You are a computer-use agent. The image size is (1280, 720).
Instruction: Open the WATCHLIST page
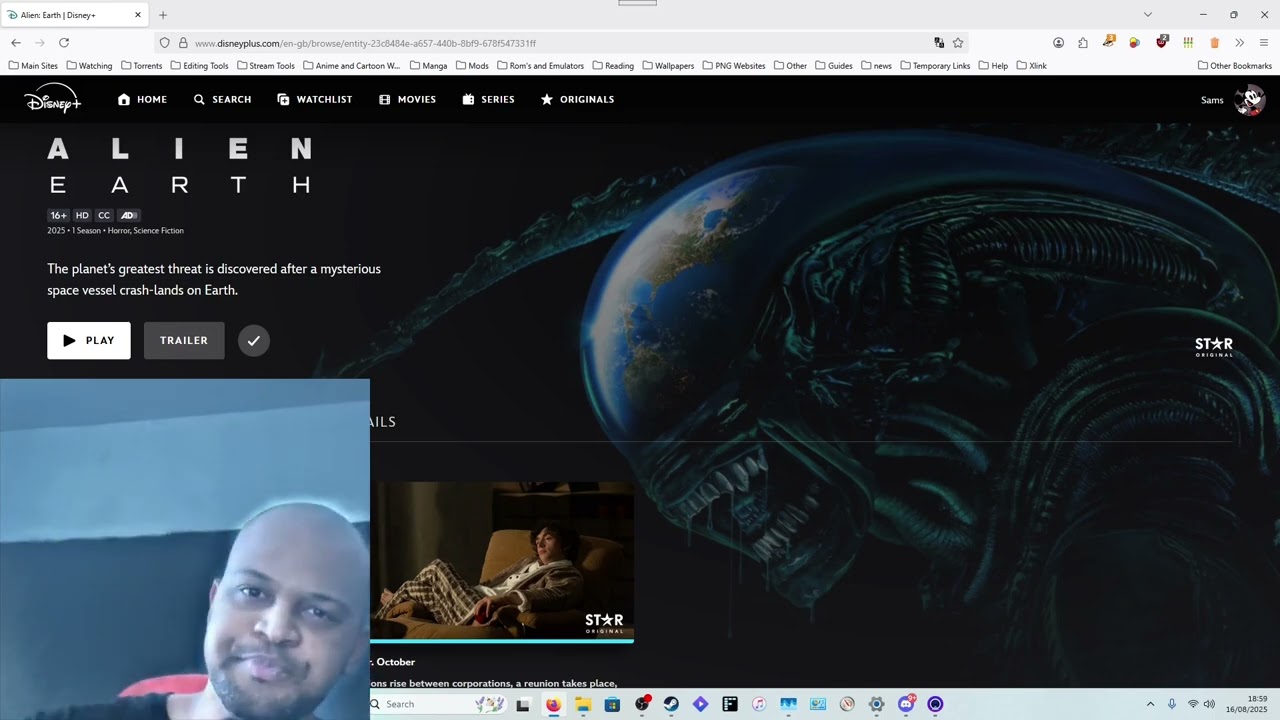(314, 99)
